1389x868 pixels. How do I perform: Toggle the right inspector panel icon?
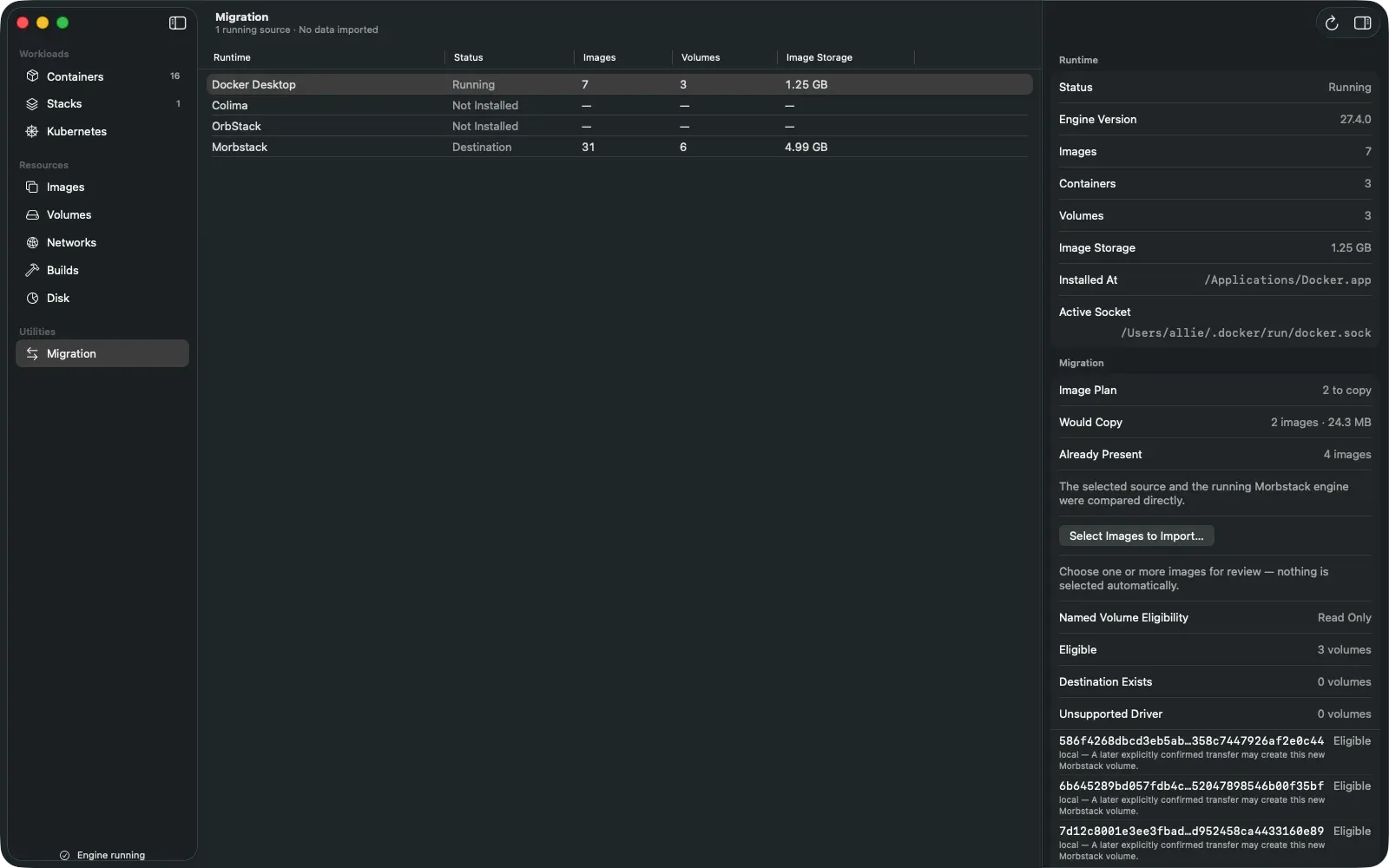[x=1363, y=23]
